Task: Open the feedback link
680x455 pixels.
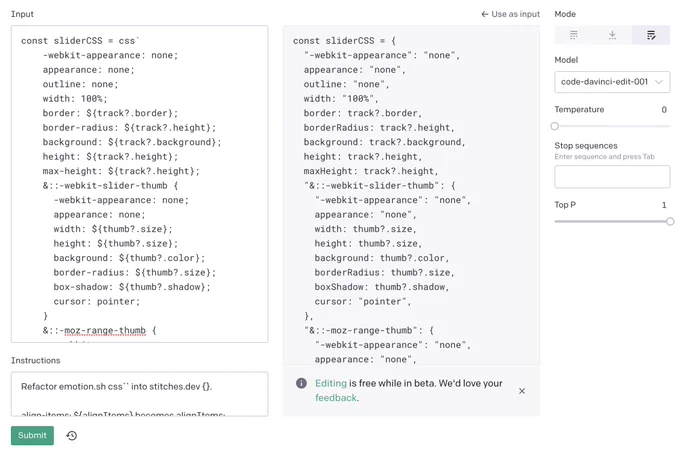Action: tap(336, 398)
